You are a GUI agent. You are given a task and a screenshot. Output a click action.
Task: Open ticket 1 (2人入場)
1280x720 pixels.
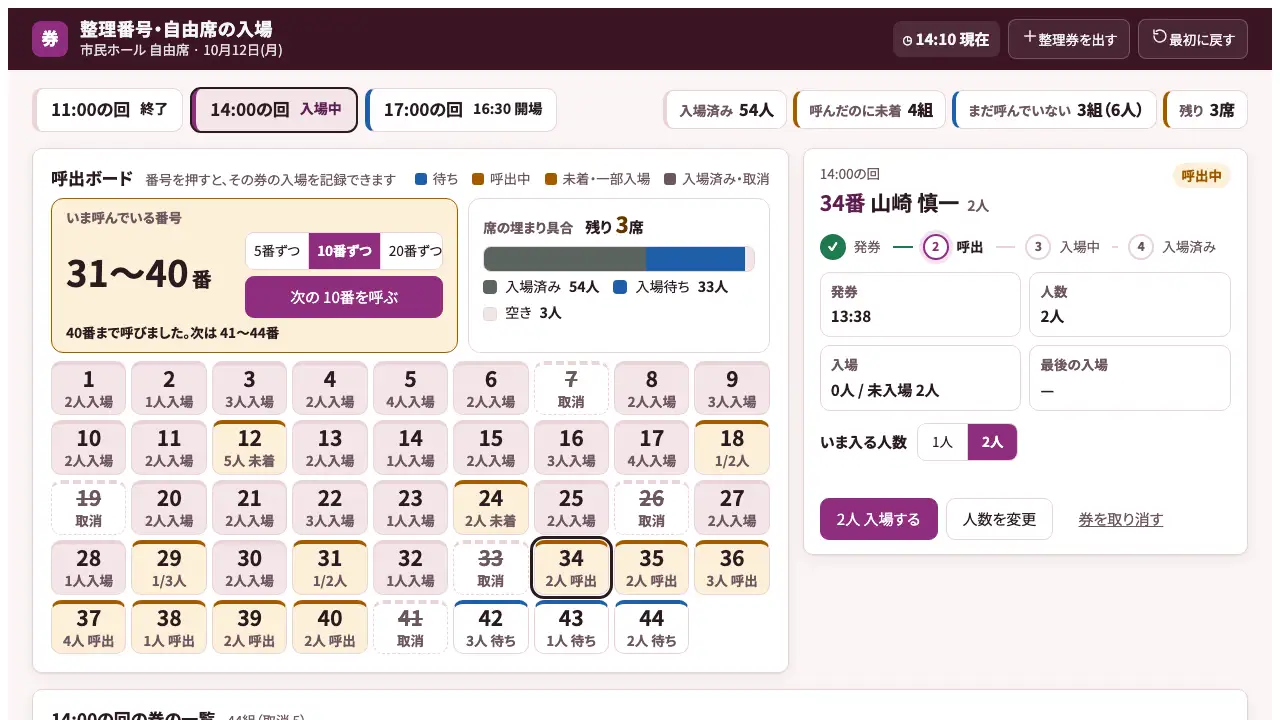tap(88, 388)
